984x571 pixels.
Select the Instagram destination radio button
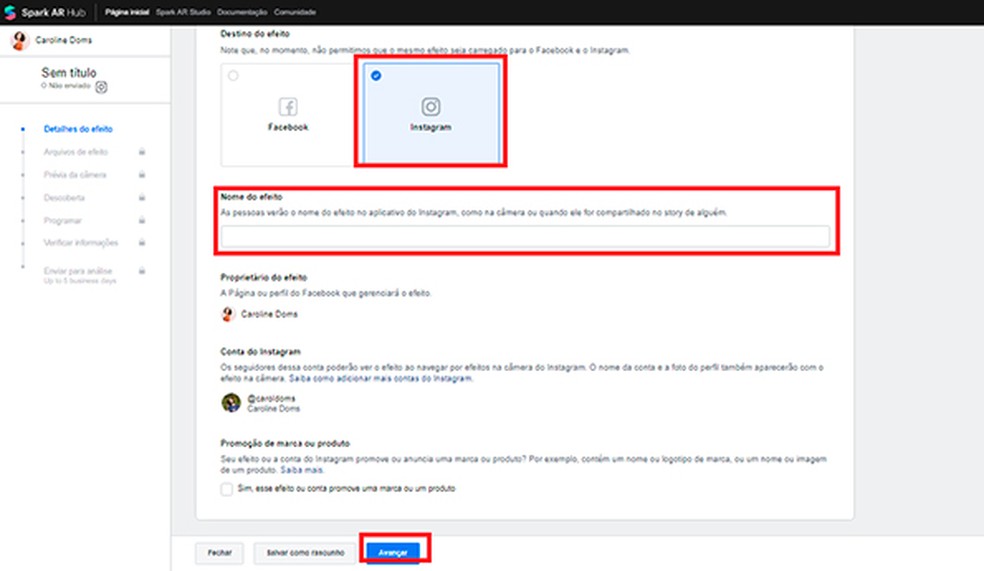(x=376, y=76)
